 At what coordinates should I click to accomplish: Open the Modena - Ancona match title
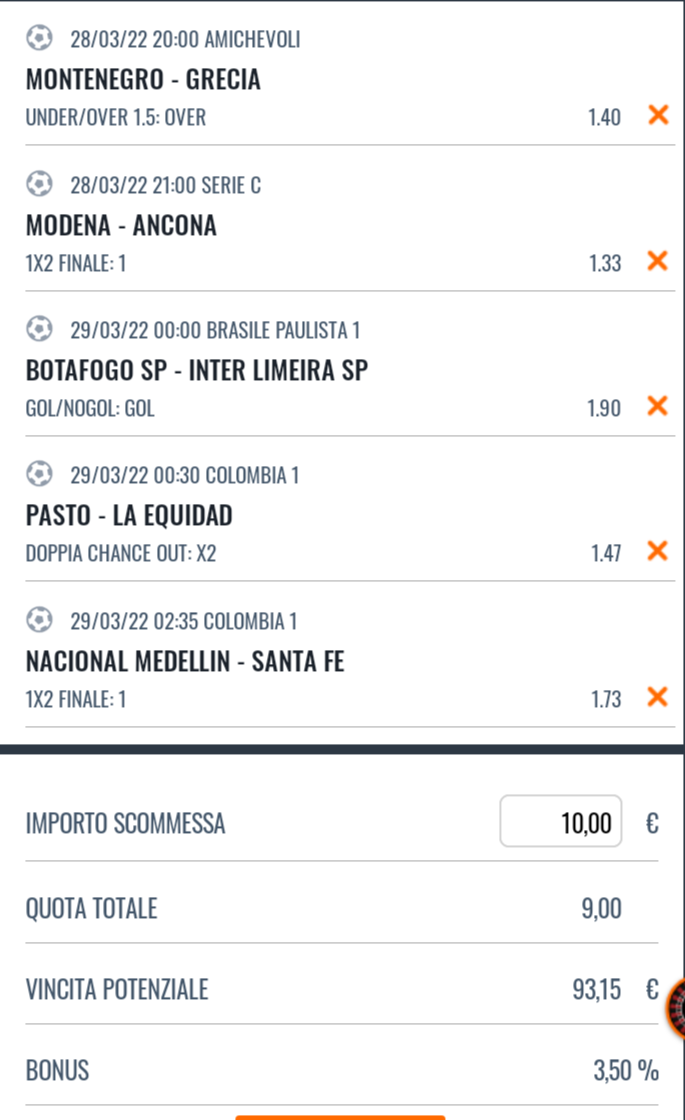(x=121, y=225)
